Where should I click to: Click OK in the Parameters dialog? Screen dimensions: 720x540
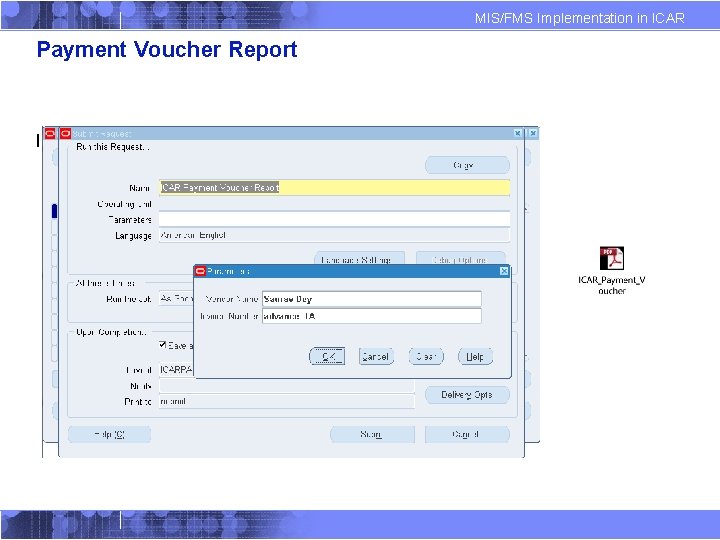[327, 356]
